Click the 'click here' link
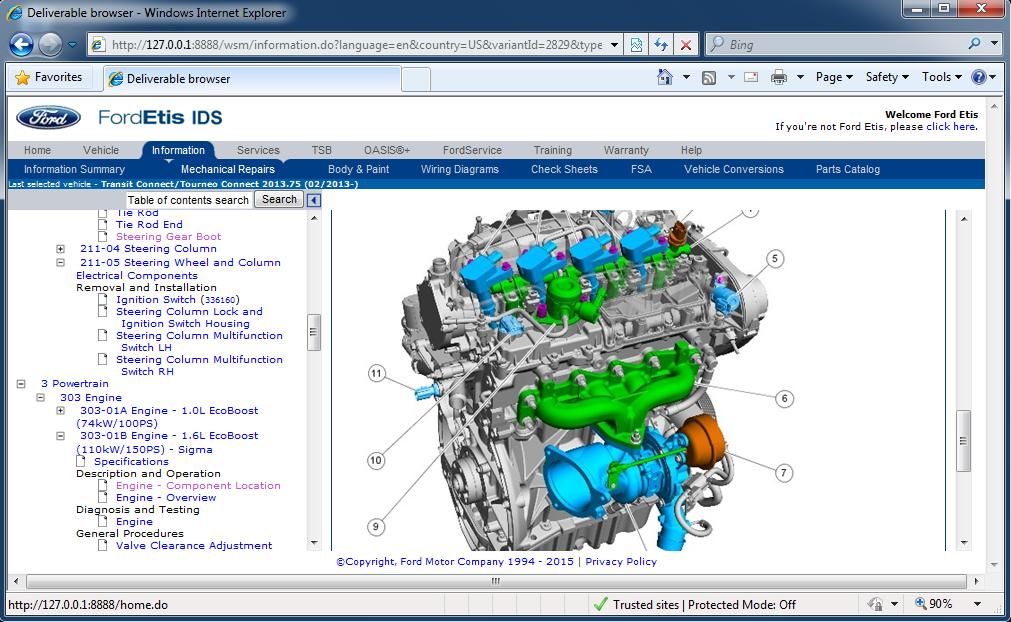 [952, 126]
